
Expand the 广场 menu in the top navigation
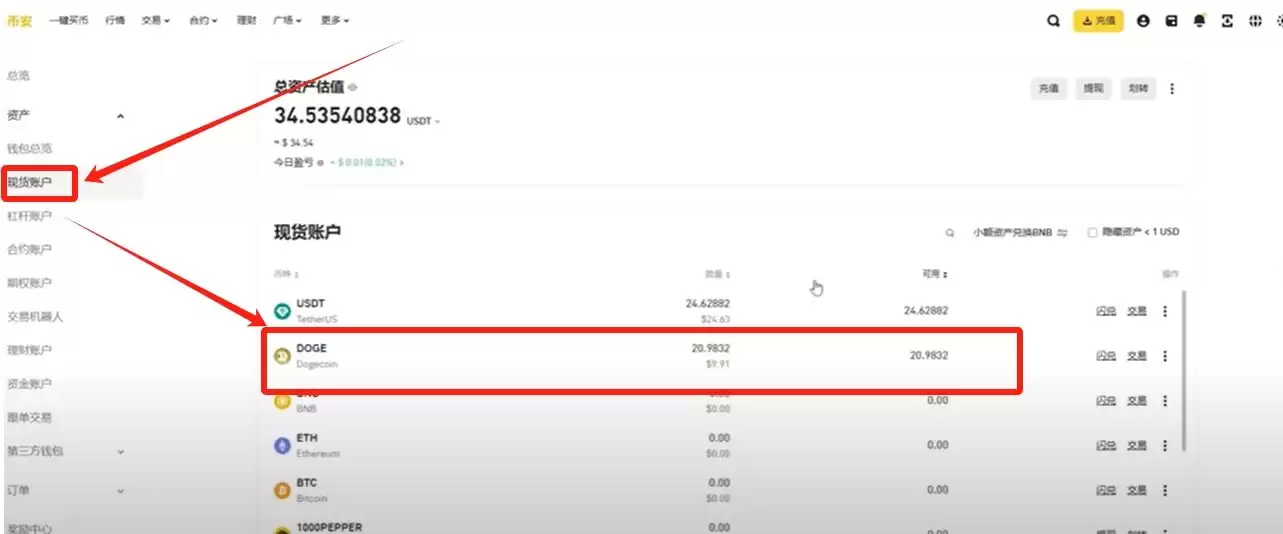(x=287, y=20)
